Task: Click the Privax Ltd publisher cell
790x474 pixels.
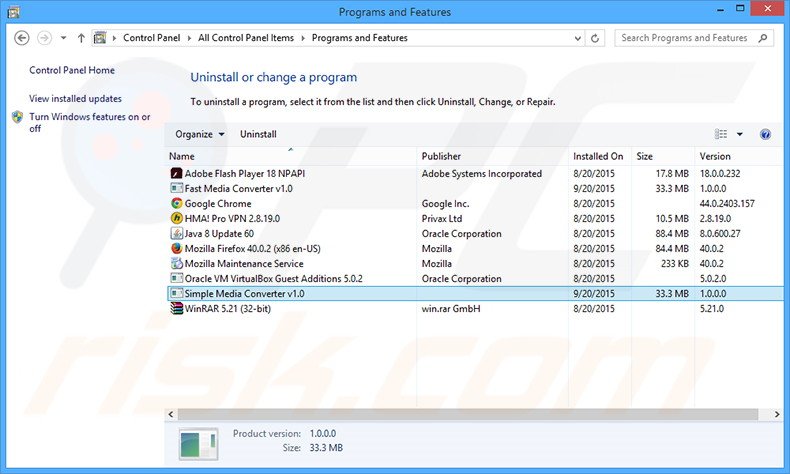Action: (442, 219)
